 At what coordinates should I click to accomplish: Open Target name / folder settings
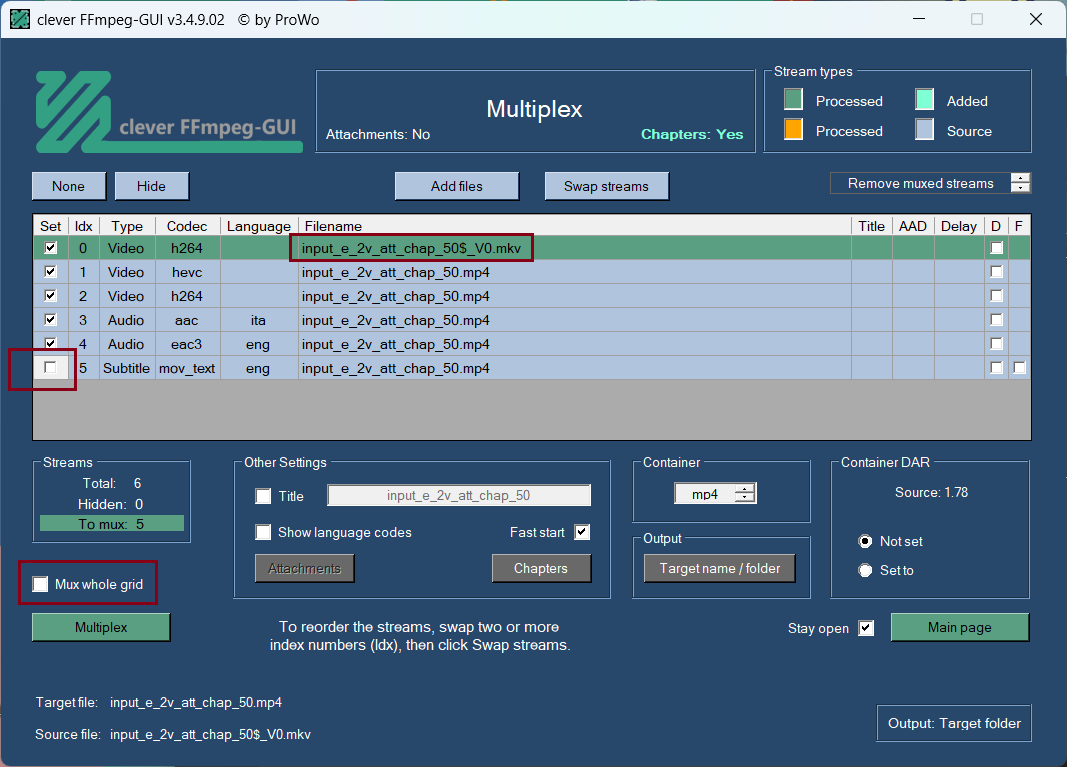[x=719, y=568]
